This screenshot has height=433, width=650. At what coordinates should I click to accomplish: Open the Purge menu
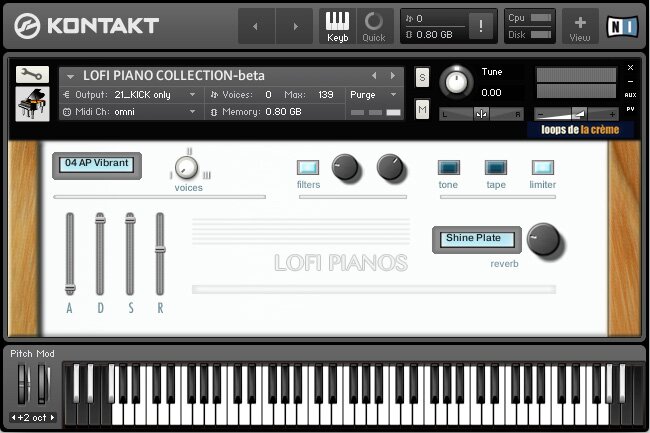(x=374, y=95)
